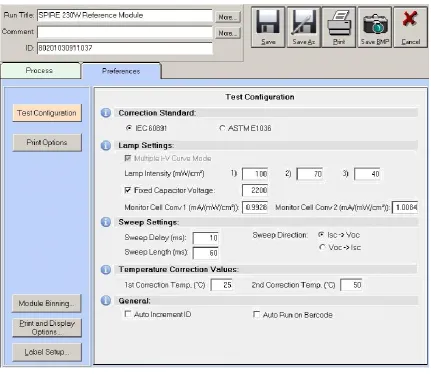Switch to the Process tab

41,71
